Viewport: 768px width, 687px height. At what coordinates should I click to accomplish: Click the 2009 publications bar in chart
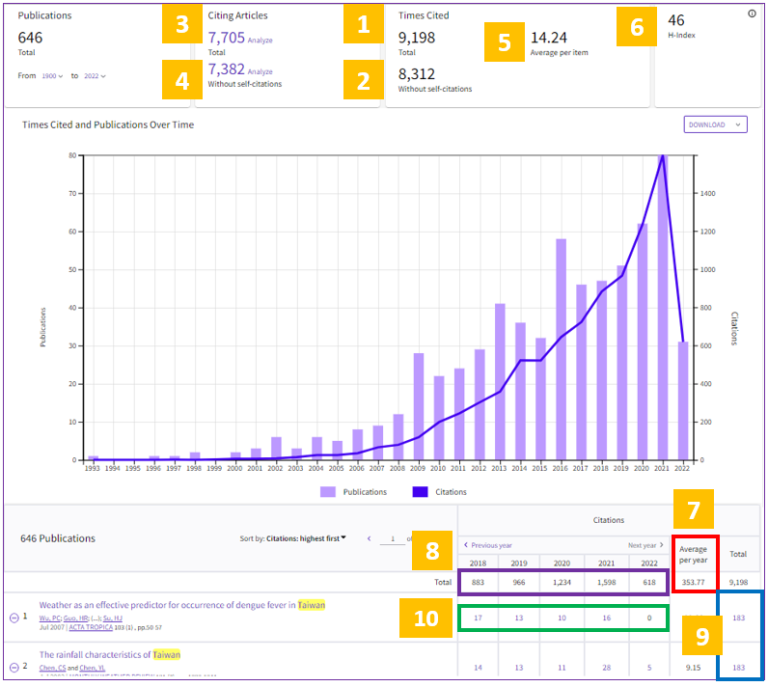point(418,406)
